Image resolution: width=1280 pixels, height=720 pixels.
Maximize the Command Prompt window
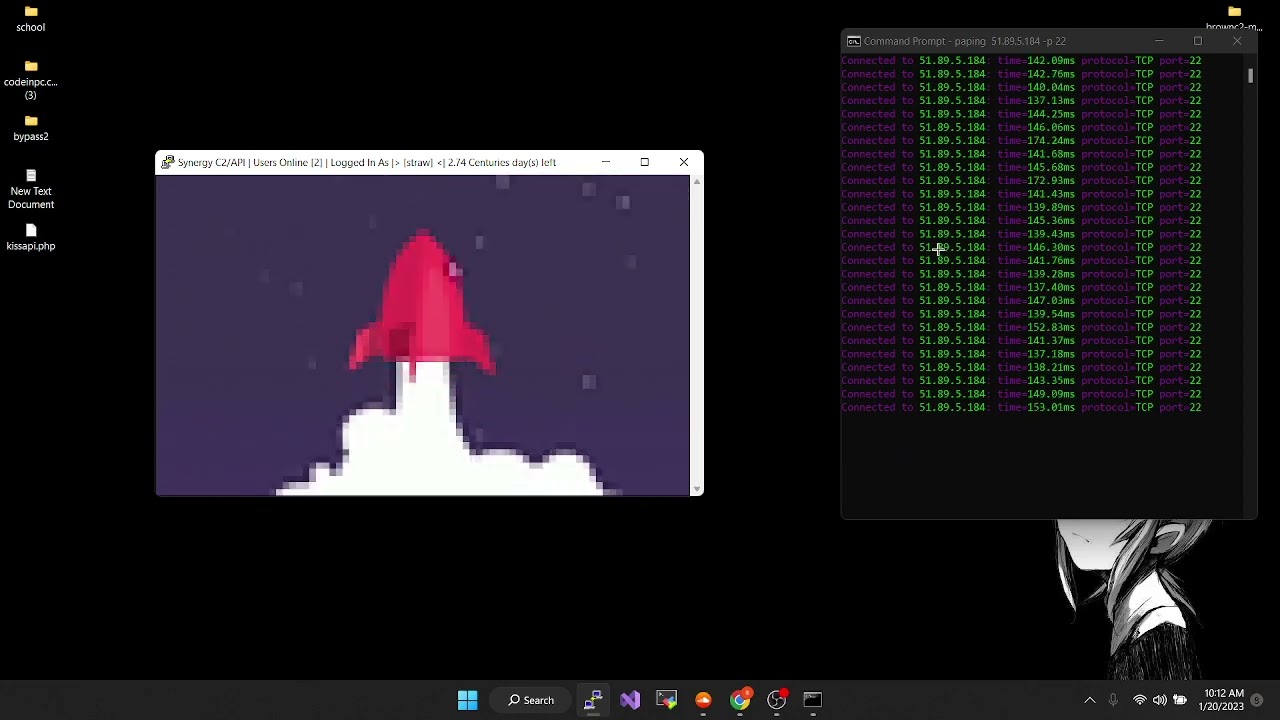1198,41
